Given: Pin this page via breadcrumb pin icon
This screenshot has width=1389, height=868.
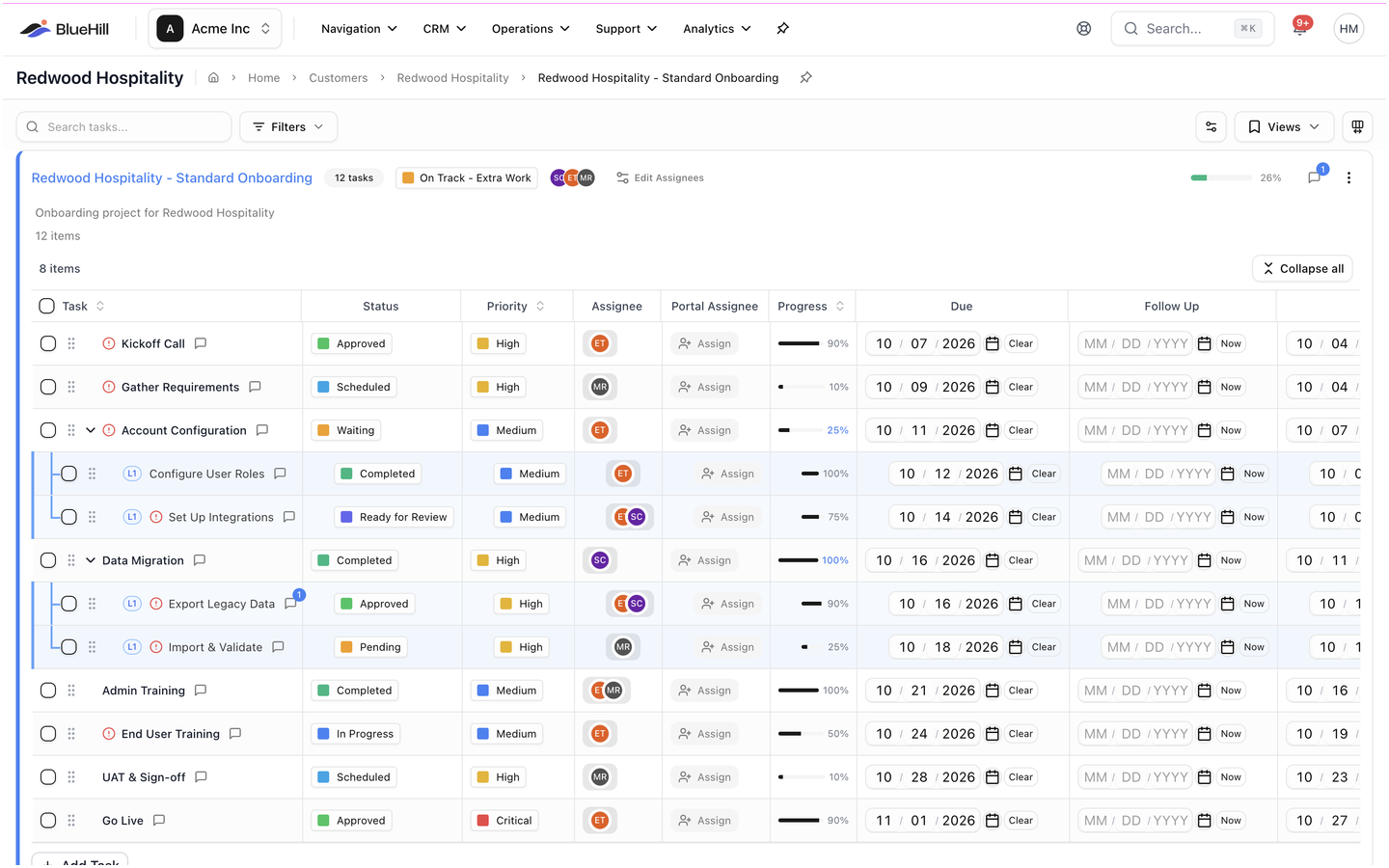Looking at the screenshot, I should 805,78.
